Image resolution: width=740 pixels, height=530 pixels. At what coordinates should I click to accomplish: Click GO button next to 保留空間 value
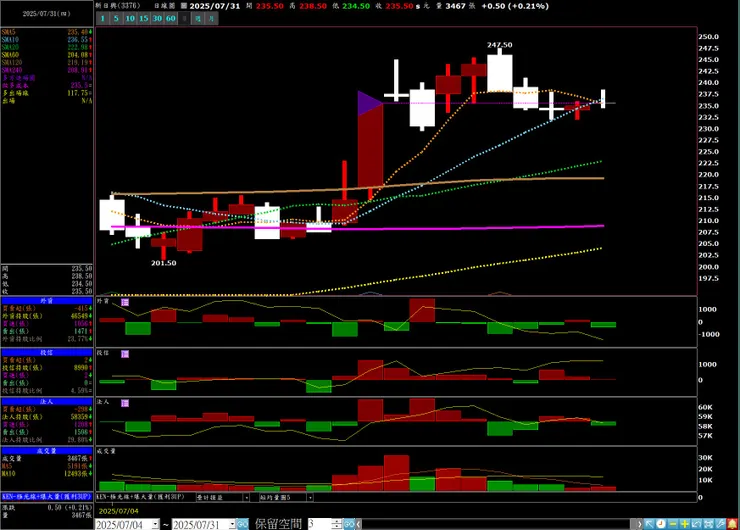pos(349,524)
